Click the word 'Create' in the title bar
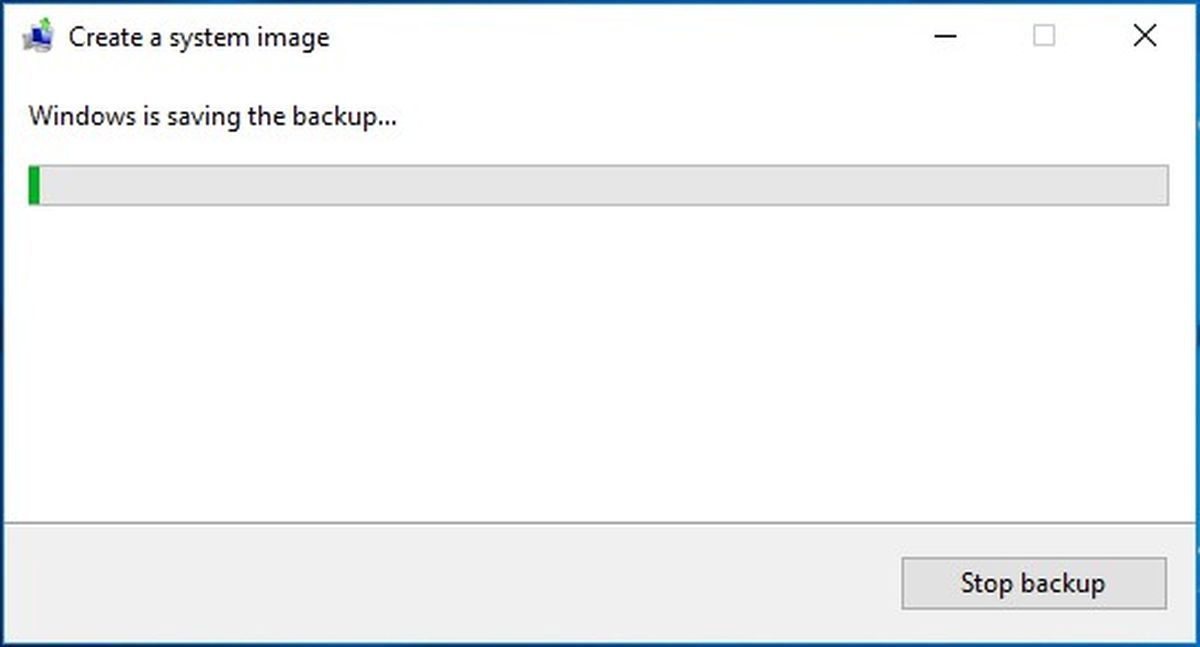This screenshot has height=647, width=1200. [x=104, y=38]
